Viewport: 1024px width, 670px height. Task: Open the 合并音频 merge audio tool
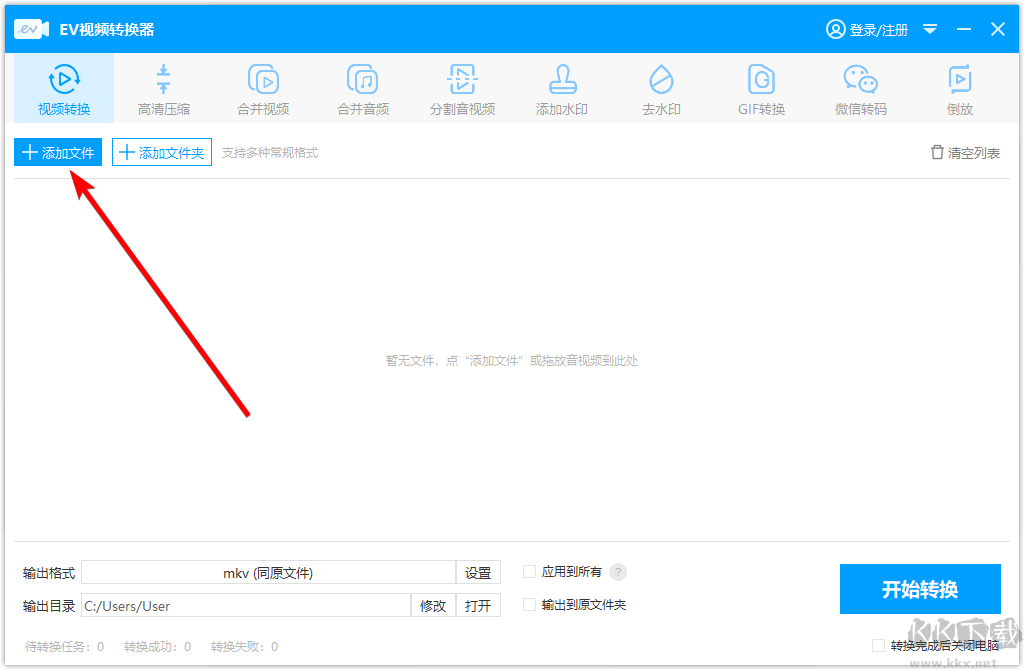[x=363, y=88]
